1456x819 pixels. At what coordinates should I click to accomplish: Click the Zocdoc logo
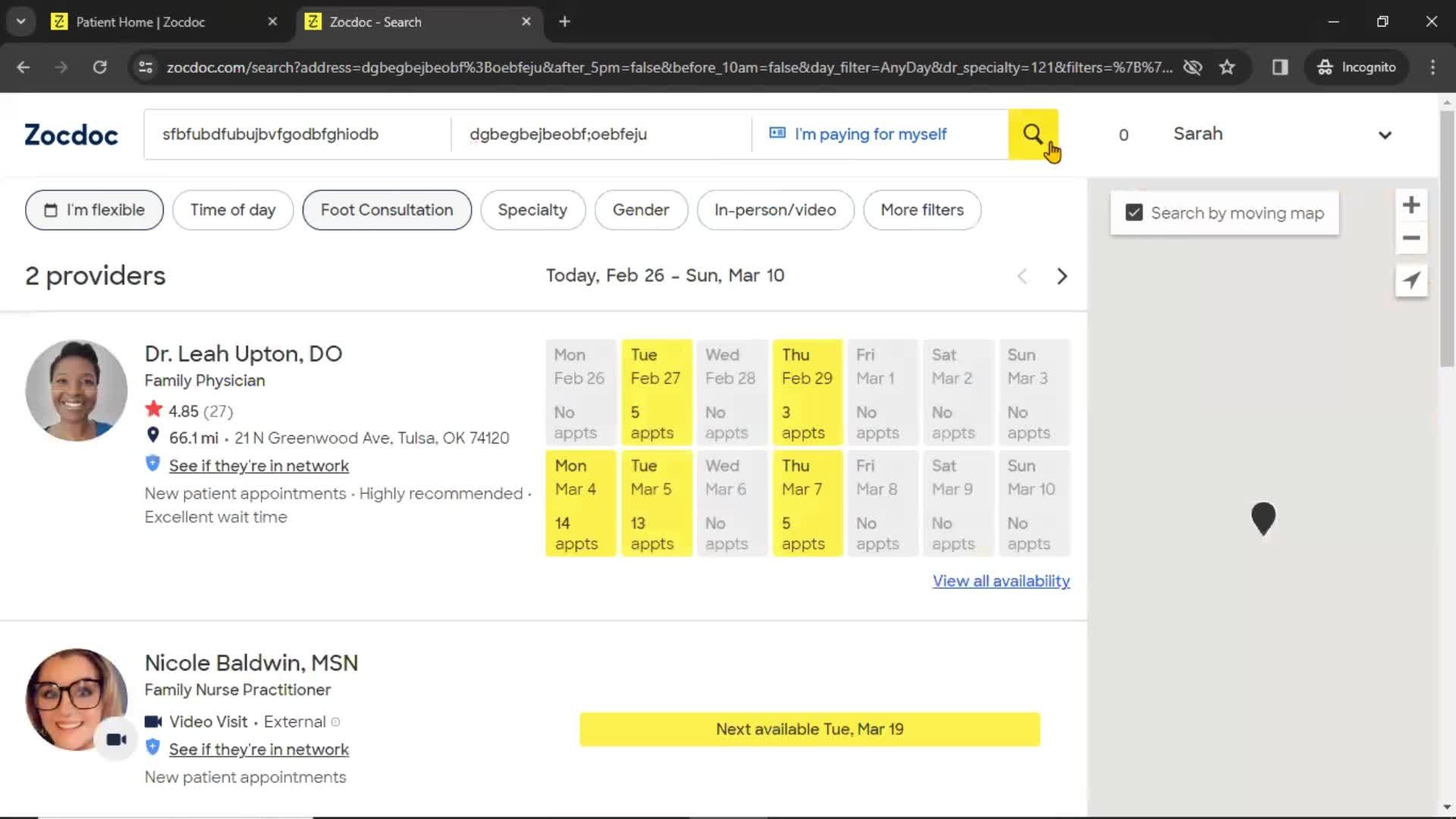click(x=71, y=135)
